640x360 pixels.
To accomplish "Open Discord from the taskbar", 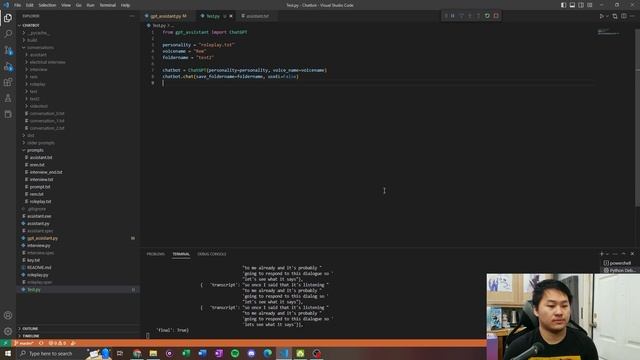I will coord(251,353).
